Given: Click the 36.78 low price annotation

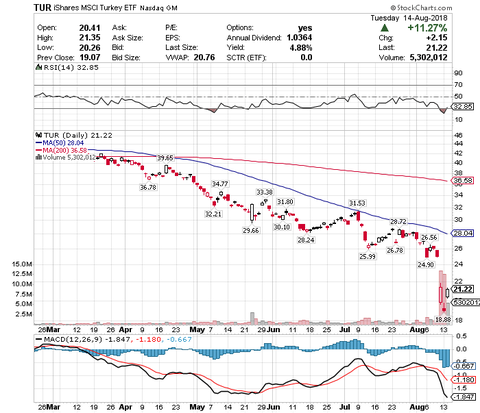Looking at the screenshot, I should (x=148, y=187).
